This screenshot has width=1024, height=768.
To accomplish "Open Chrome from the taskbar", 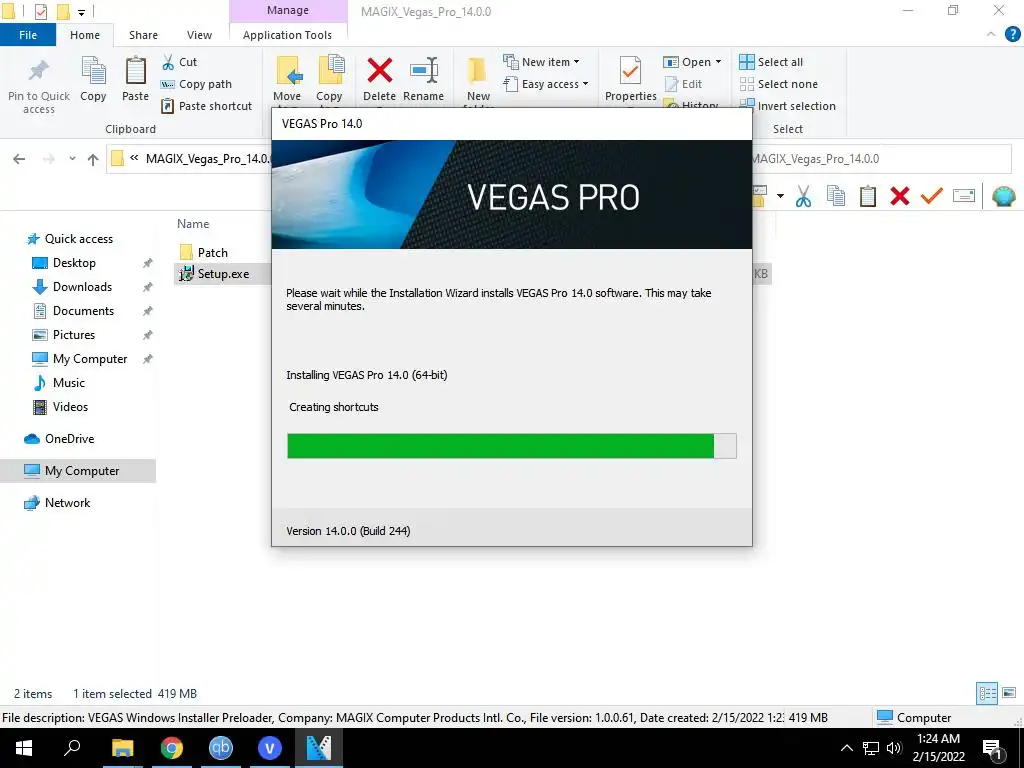I will pyautogui.click(x=172, y=748).
